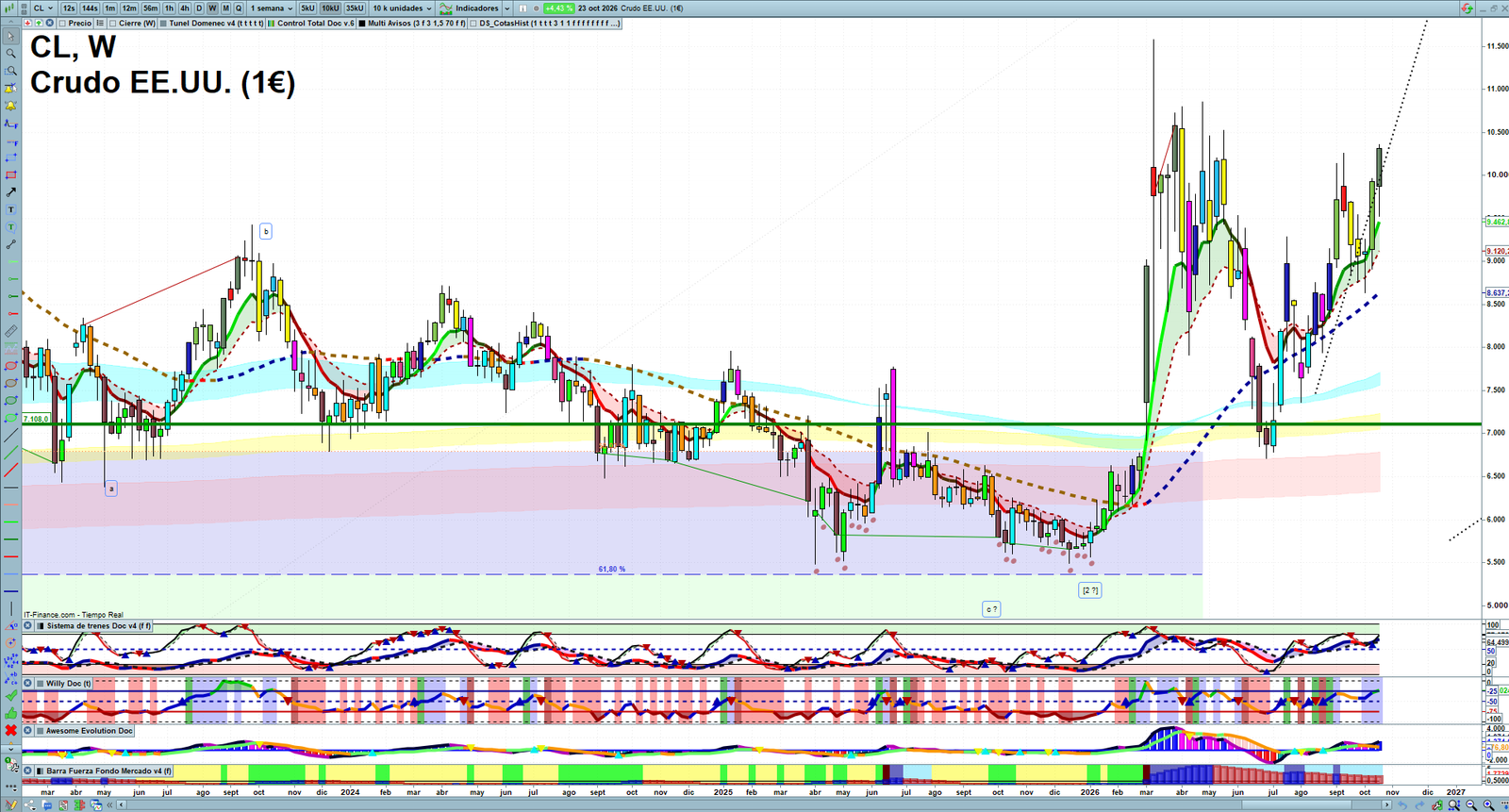
Task: Click the red X delete icon
Action: click(10, 730)
